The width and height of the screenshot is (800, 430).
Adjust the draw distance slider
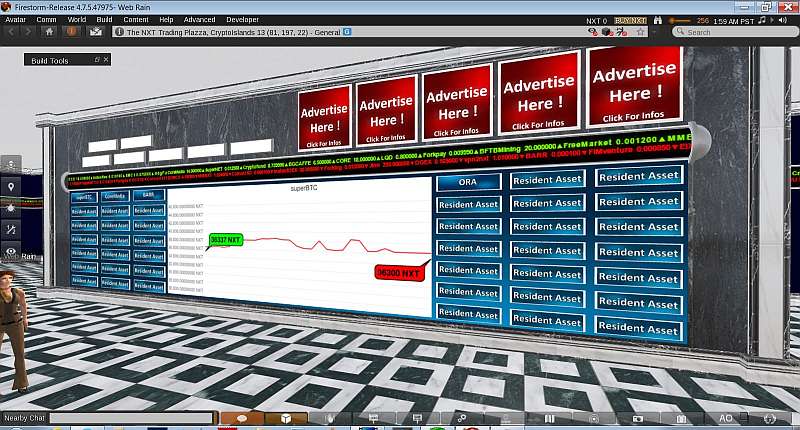(x=681, y=20)
